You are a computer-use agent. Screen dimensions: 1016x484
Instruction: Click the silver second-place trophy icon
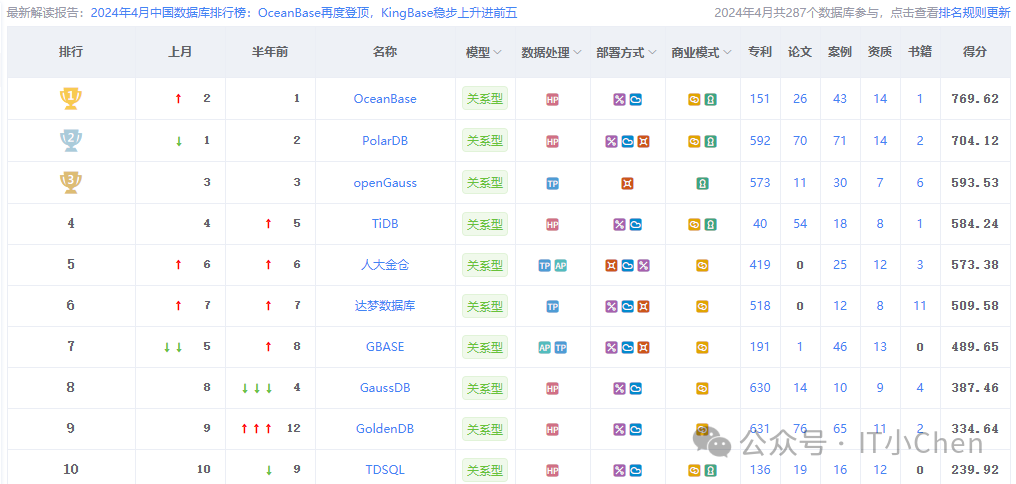(x=71, y=141)
